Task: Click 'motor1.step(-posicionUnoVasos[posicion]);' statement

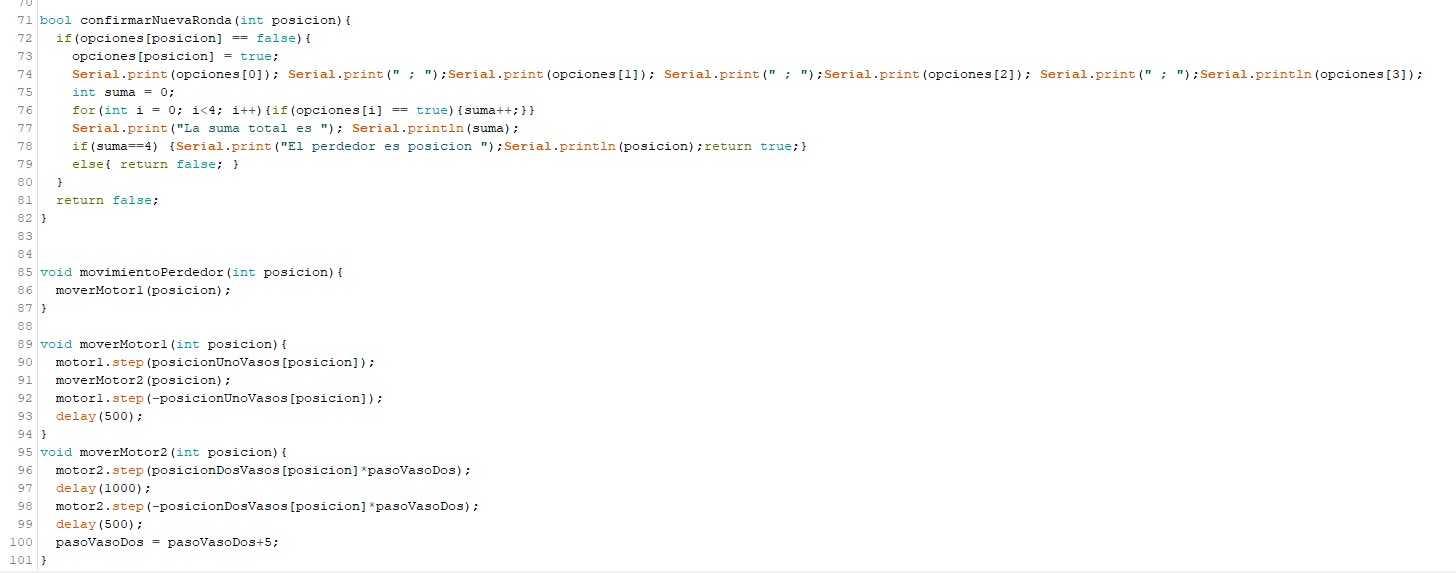Action: coord(219,398)
